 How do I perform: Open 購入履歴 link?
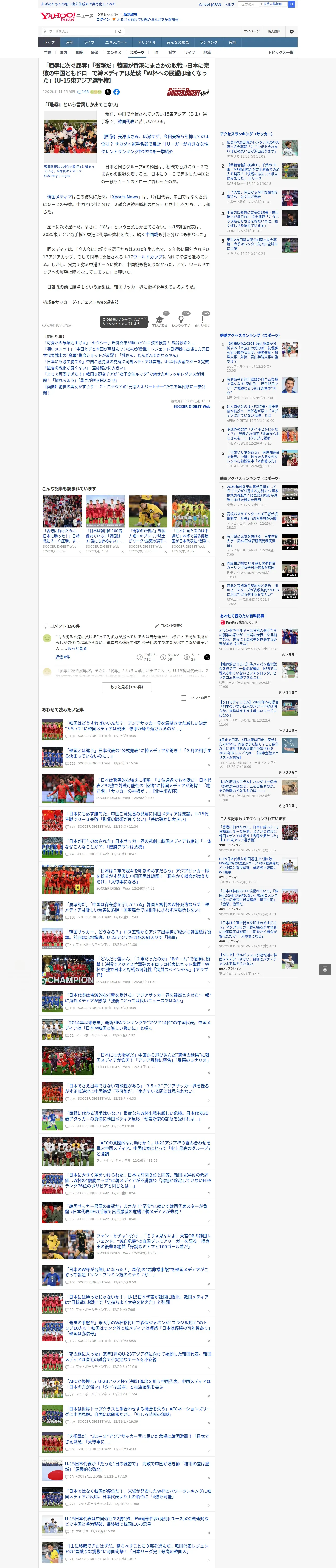274,32
